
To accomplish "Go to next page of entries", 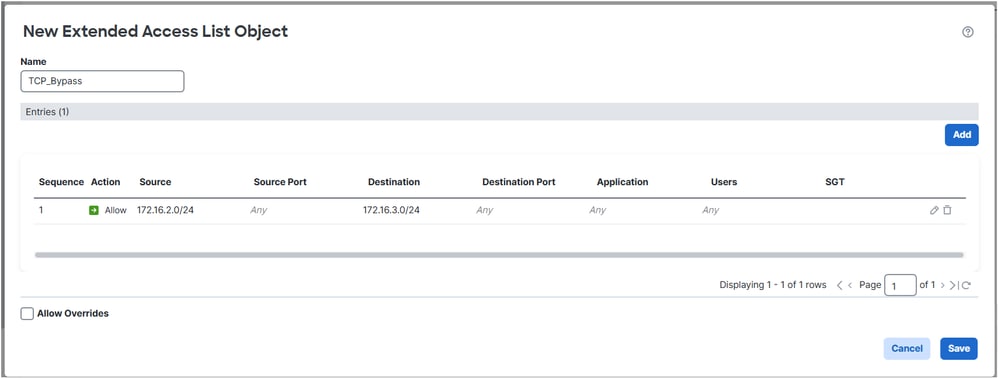I will (943, 285).
